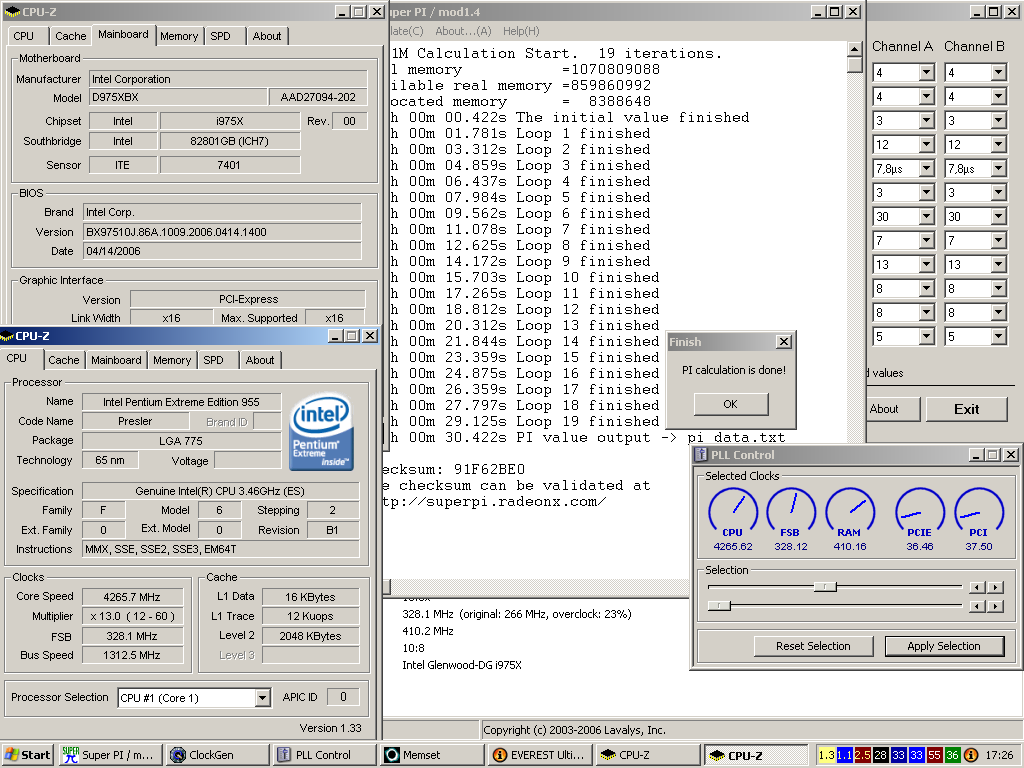Viewport: 1024px width, 768px height.
Task: Select CPU tab in the back CPU-Z window
Action: (24, 36)
